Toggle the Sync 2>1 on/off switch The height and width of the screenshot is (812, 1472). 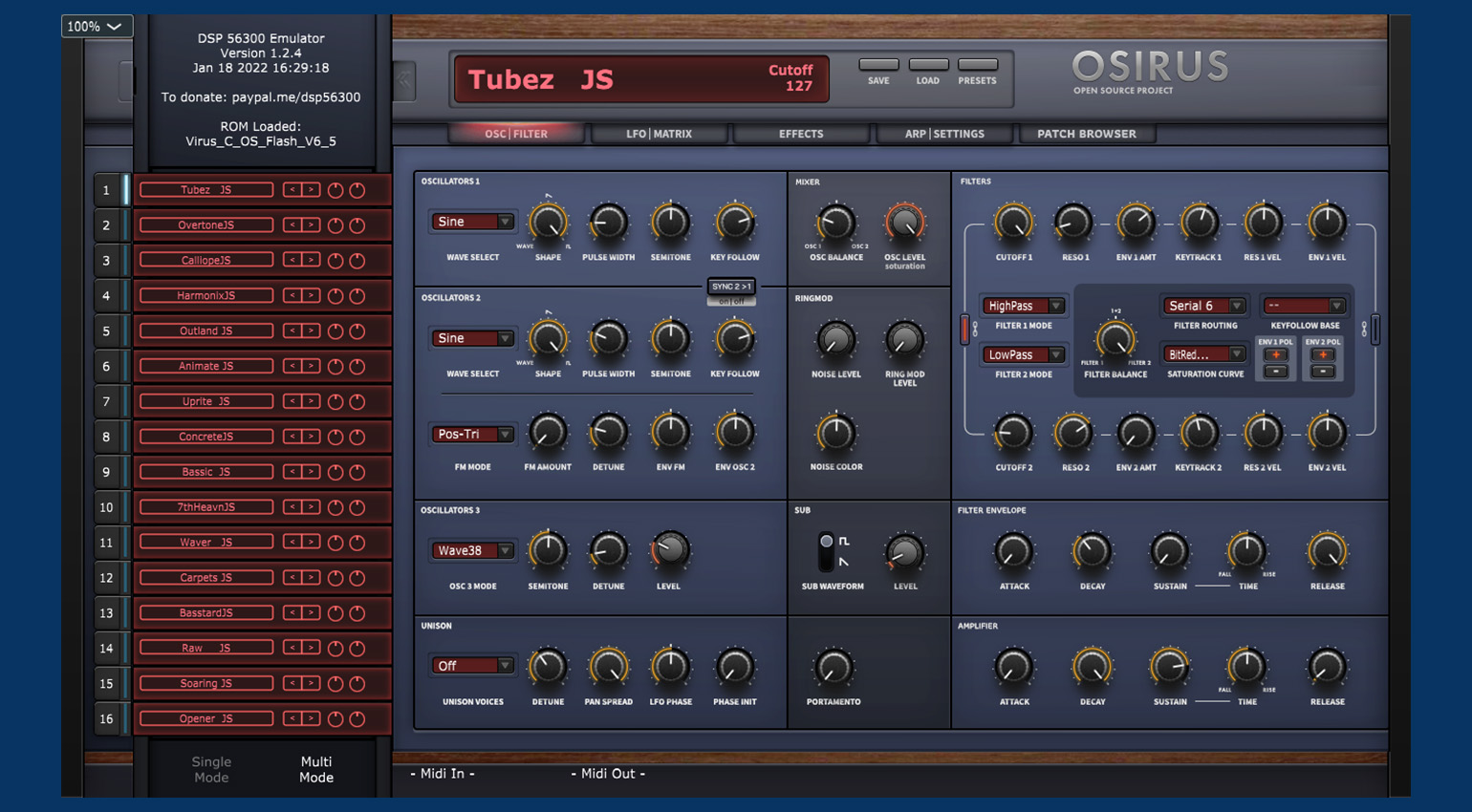pyautogui.click(x=731, y=301)
